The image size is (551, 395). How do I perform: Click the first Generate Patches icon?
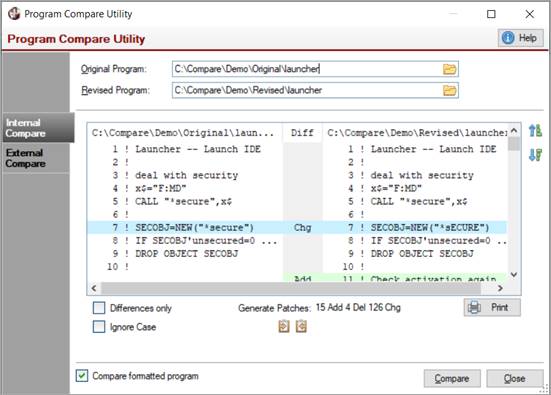284,326
